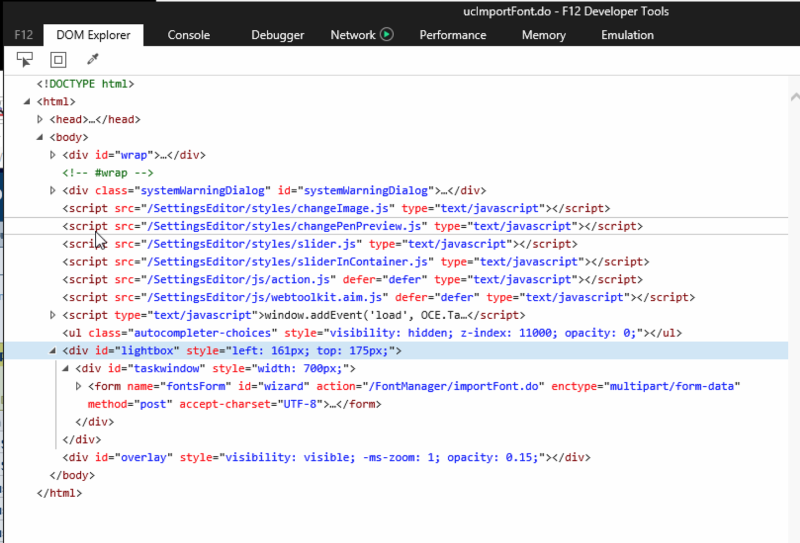Screen dimensions: 800x543
Task: Select the element picker tool icon
Action: click(x=24, y=60)
